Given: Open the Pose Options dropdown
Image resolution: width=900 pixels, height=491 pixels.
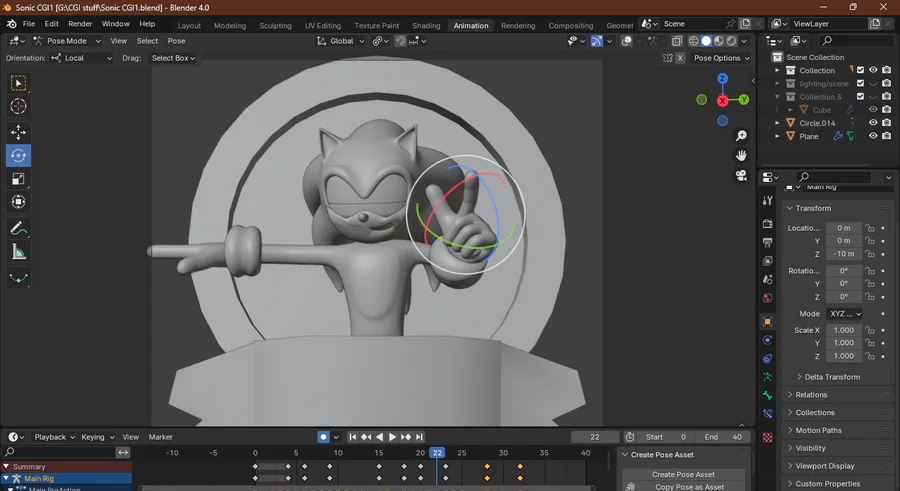Looking at the screenshot, I should point(722,58).
